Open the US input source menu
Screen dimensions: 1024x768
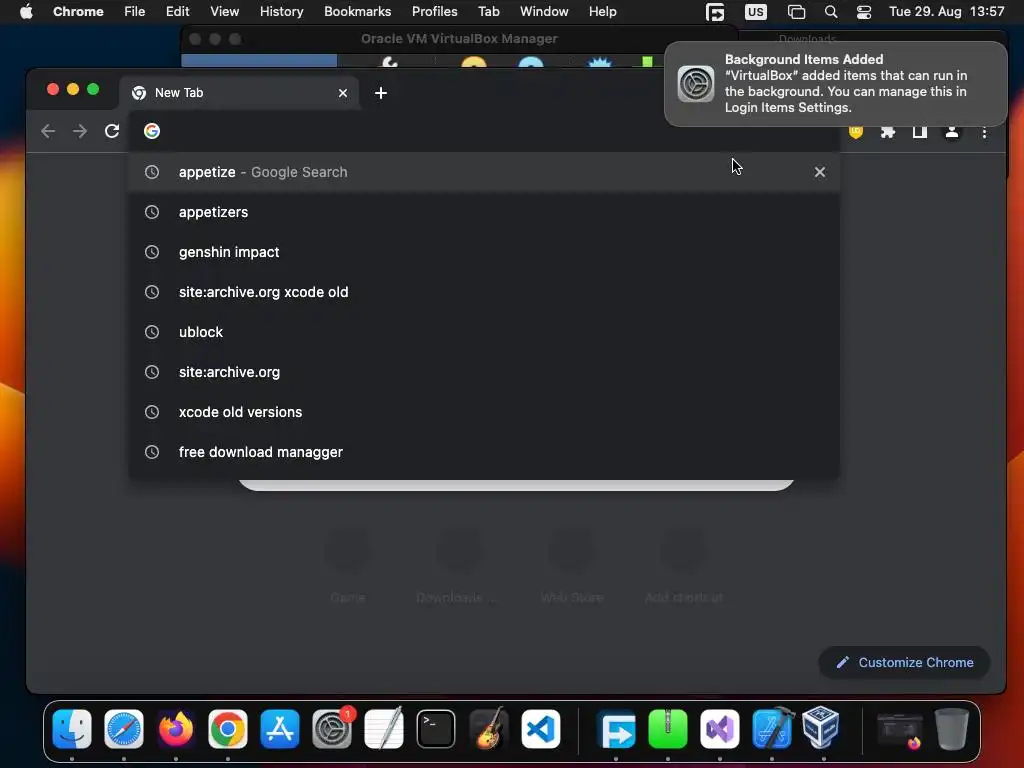[756, 12]
